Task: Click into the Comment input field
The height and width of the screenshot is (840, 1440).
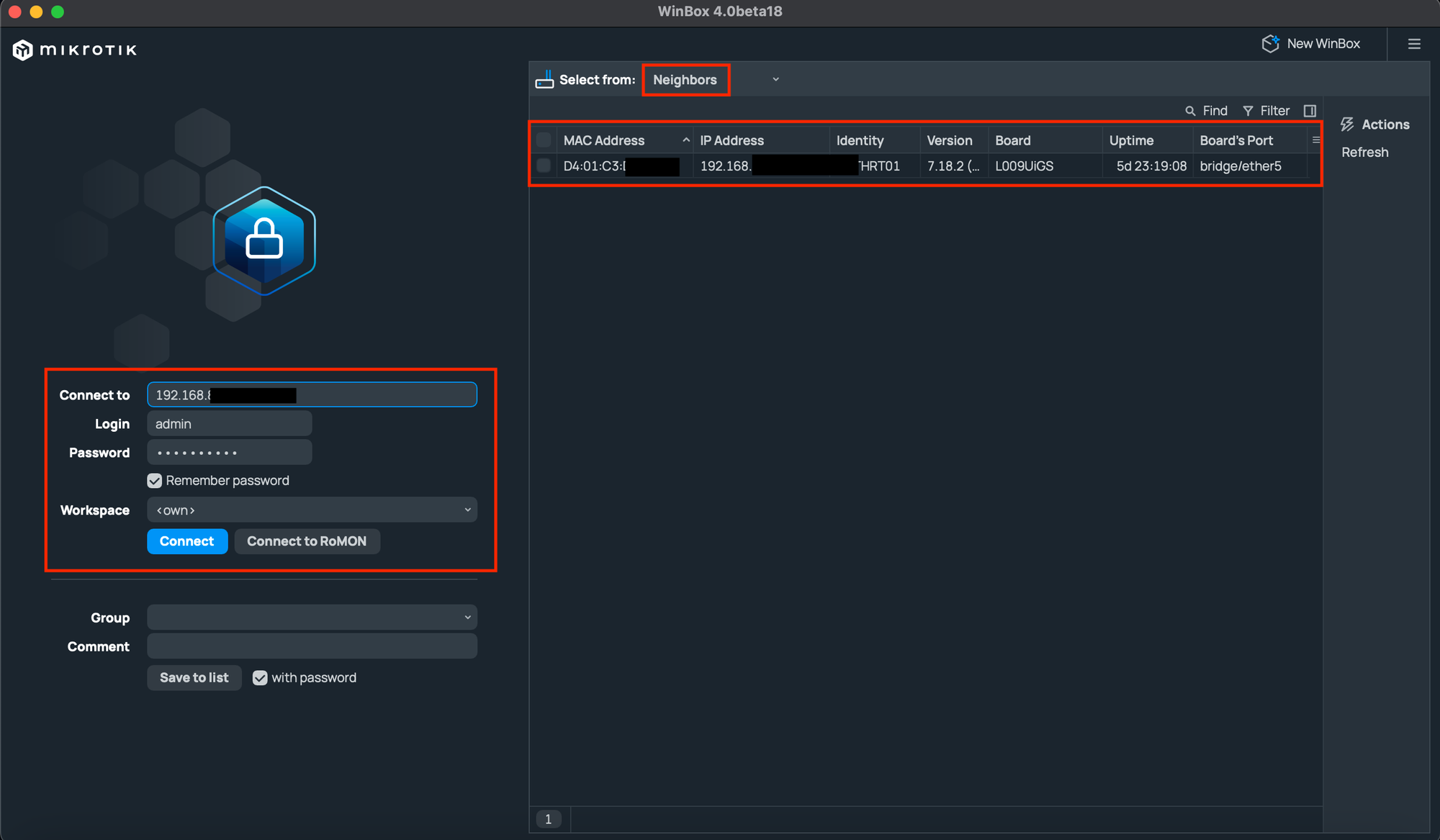Action: (x=312, y=646)
